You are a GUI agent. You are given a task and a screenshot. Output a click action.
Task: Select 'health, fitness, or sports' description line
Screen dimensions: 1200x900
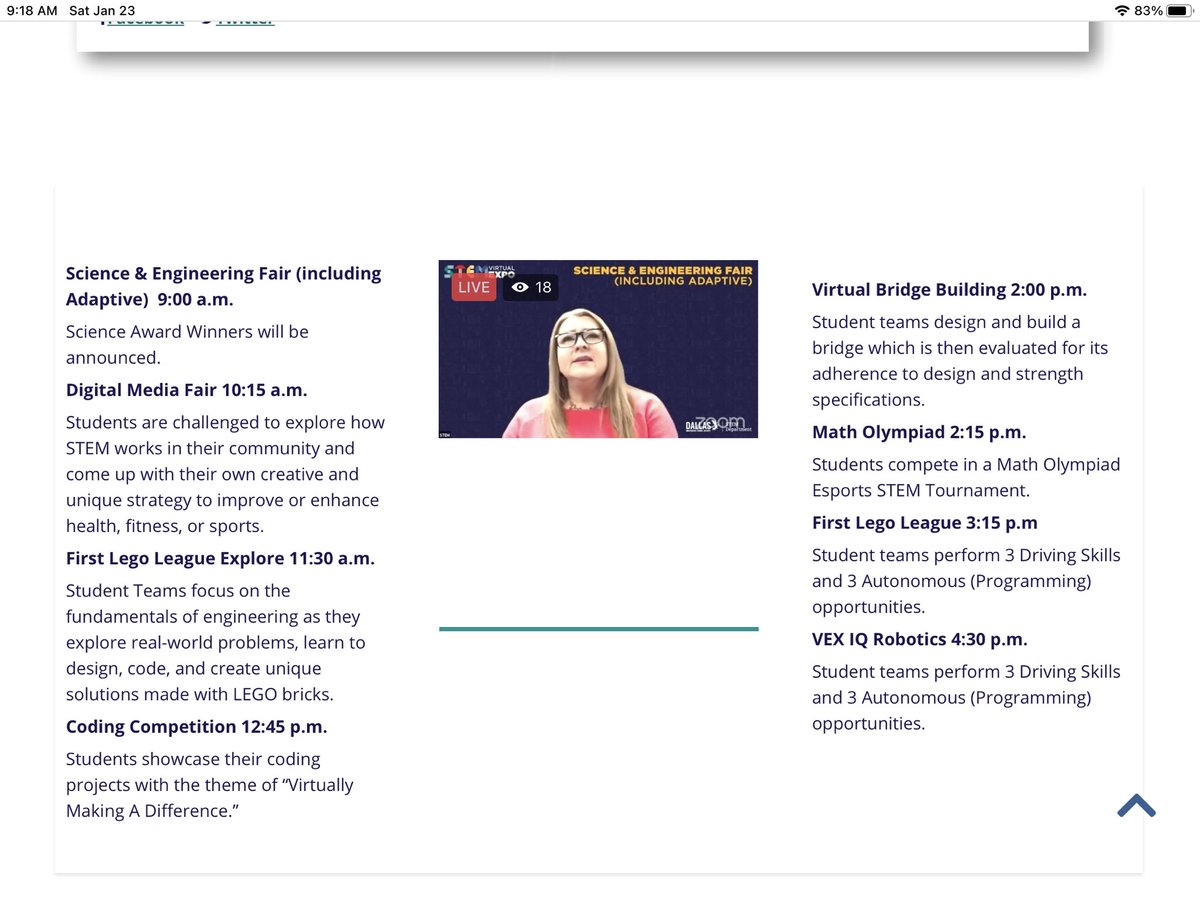pos(163,526)
